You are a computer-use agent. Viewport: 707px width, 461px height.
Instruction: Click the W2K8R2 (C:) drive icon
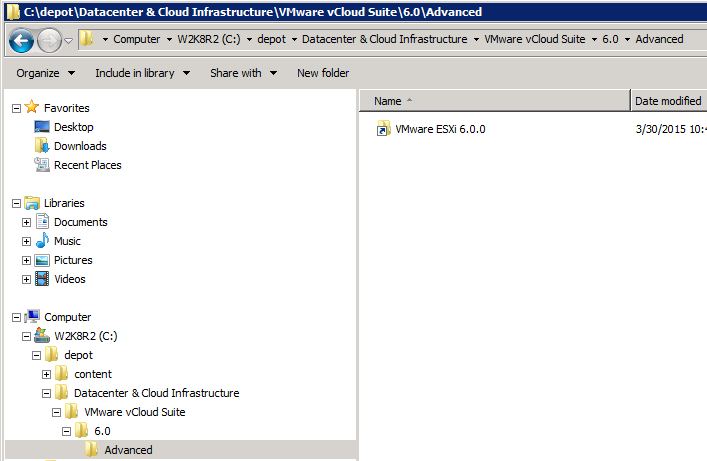42,336
